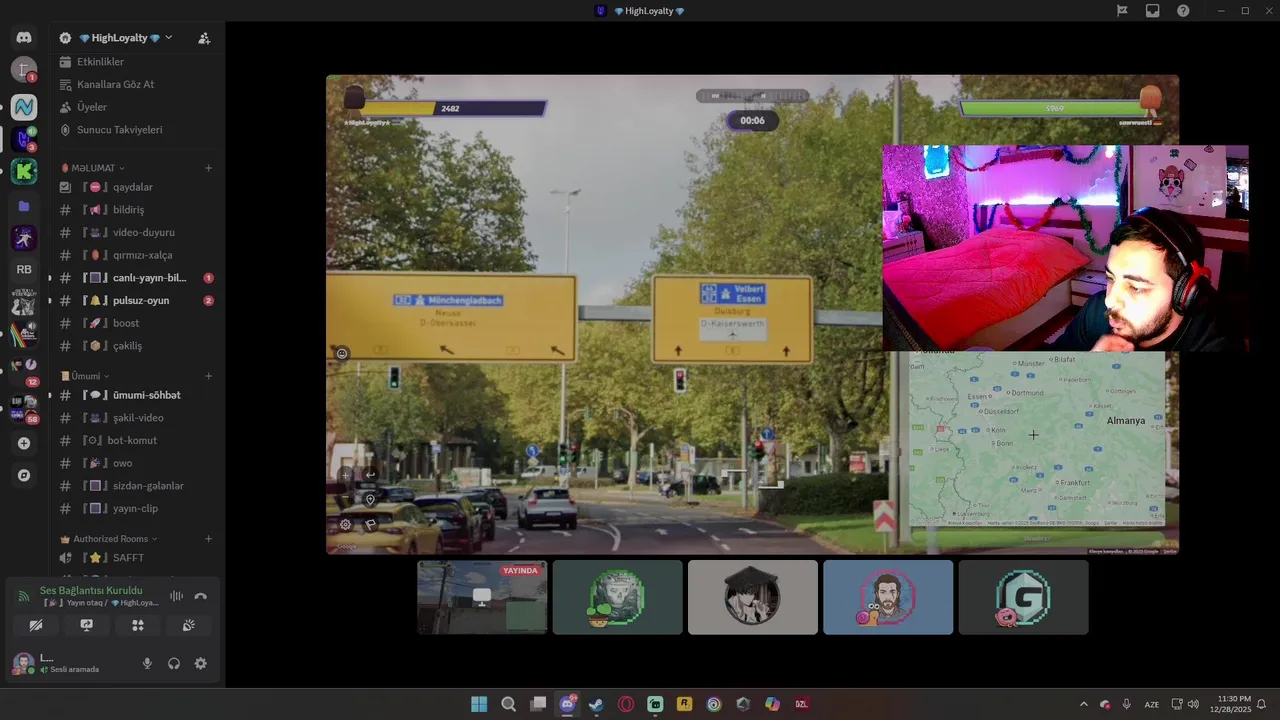This screenshot has width=1280, height=720.
Task: Join the SAFFT voice channel
Action: click(137, 558)
